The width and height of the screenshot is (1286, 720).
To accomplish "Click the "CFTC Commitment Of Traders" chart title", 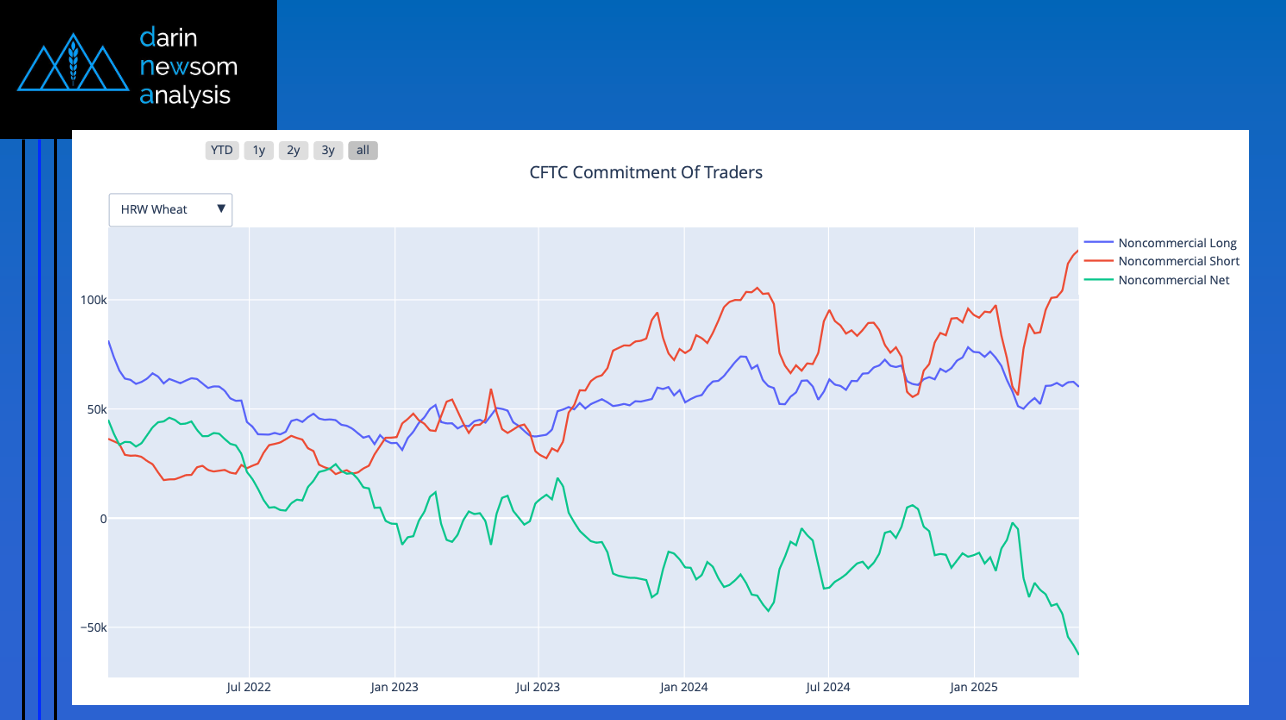I will pyautogui.click(x=646, y=172).
